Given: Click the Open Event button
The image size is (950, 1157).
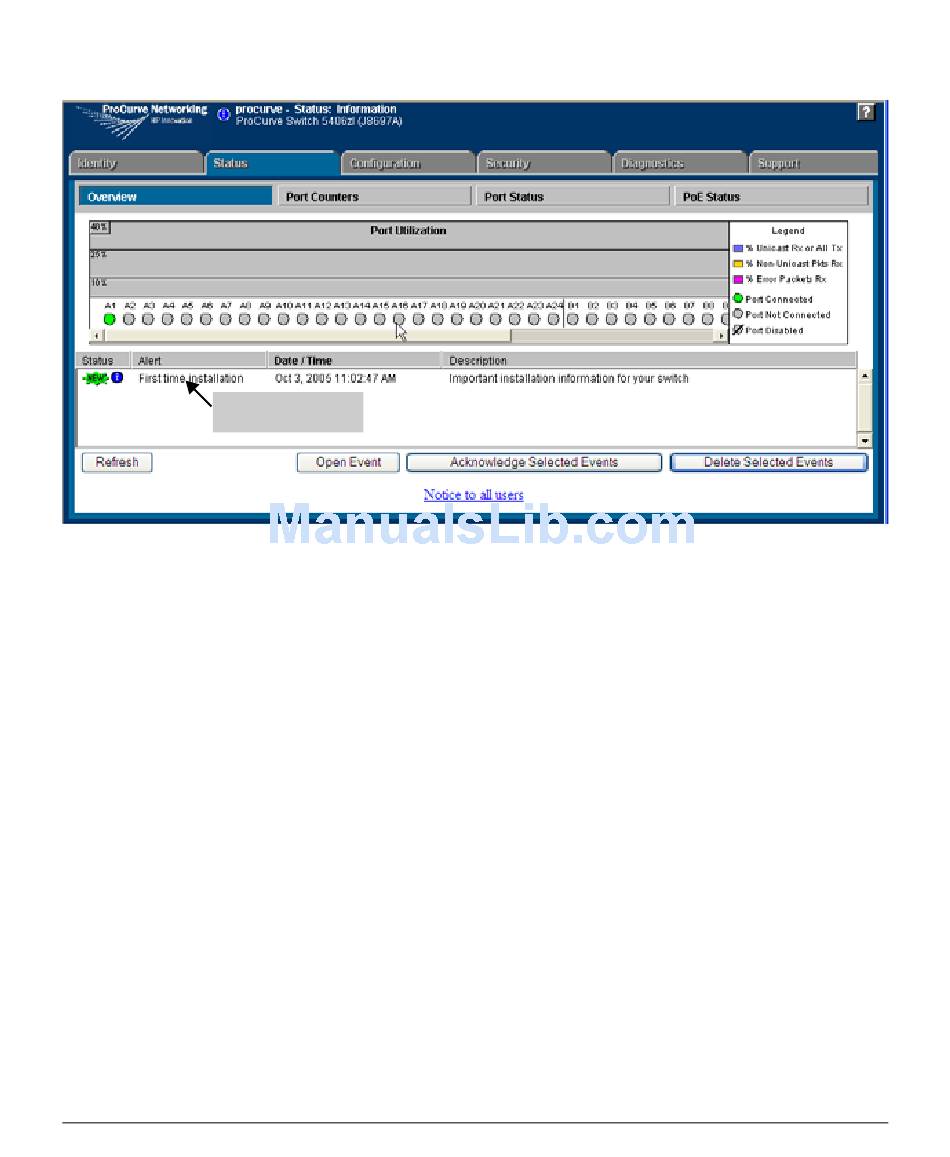Looking at the screenshot, I should [348, 462].
